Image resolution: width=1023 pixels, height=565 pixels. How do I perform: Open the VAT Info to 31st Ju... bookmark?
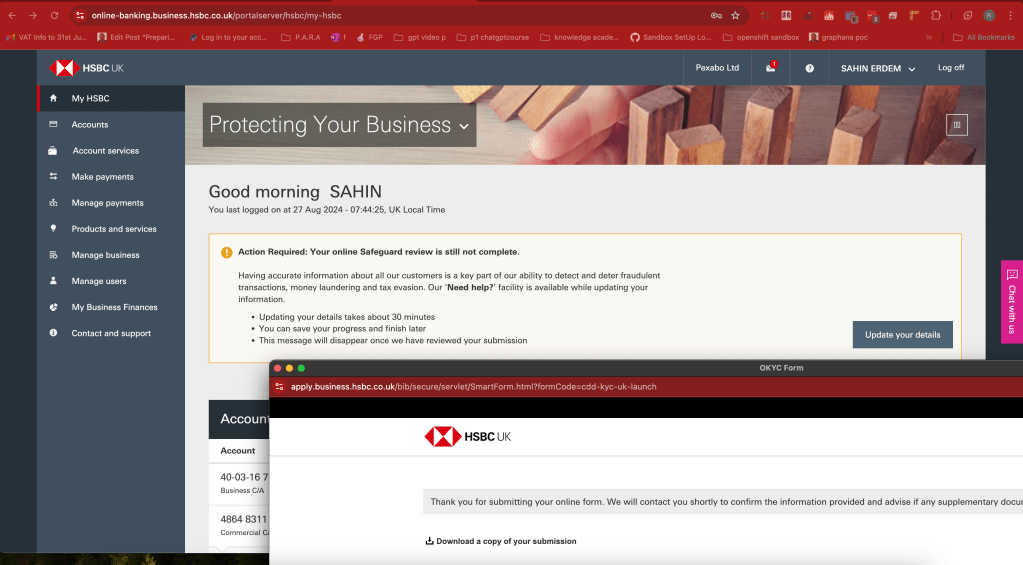tap(46, 37)
